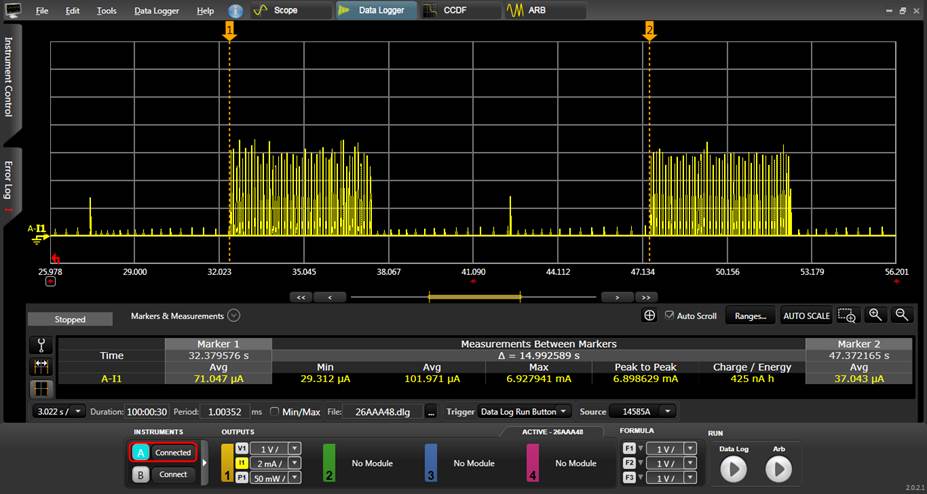The image size is (927, 494).
Task: Click the AUTO SCALE button
Action: coord(806,316)
